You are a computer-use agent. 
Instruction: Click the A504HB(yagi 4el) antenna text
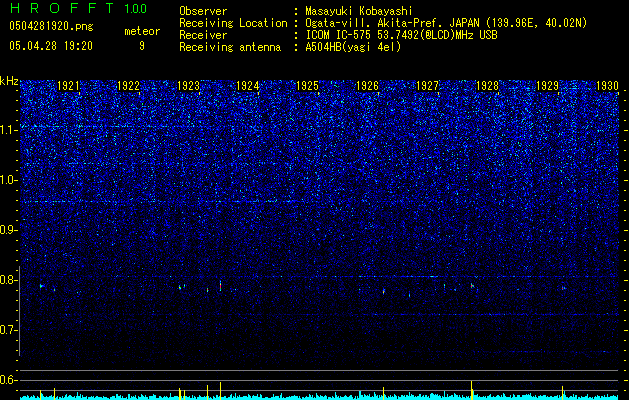pyautogui.click(x=353, y=47)
